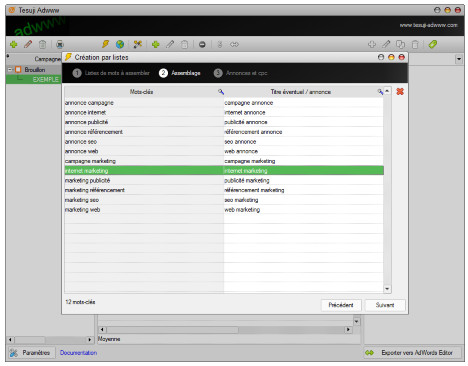The width and height of the screenshot is (468, 366).
Task: Click the red pencil edit campaign icon
Action: [28, 44]
